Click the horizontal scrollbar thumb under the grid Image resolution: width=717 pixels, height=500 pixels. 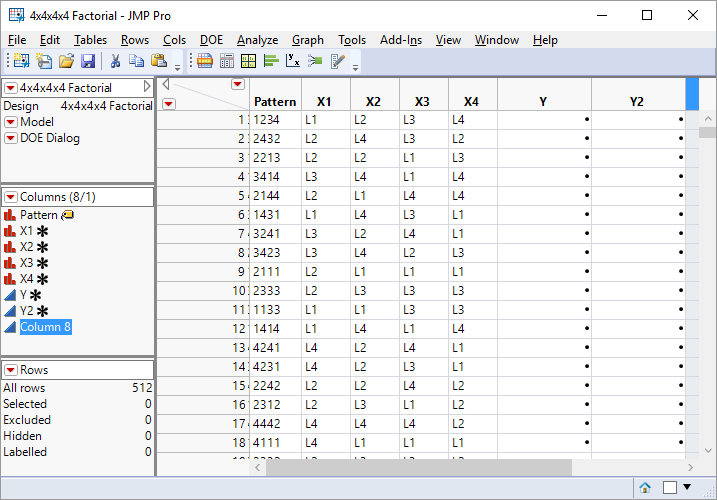point(419,468)
